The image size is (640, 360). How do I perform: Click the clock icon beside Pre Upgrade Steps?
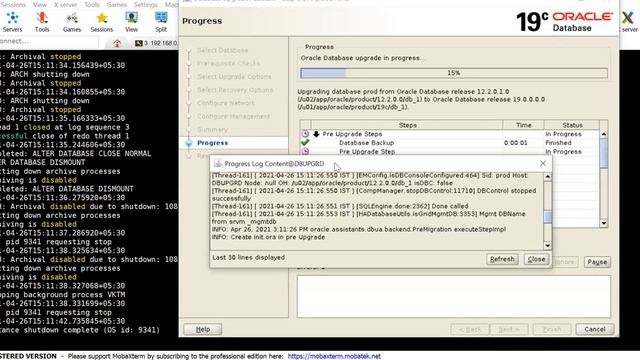point(305,134)
